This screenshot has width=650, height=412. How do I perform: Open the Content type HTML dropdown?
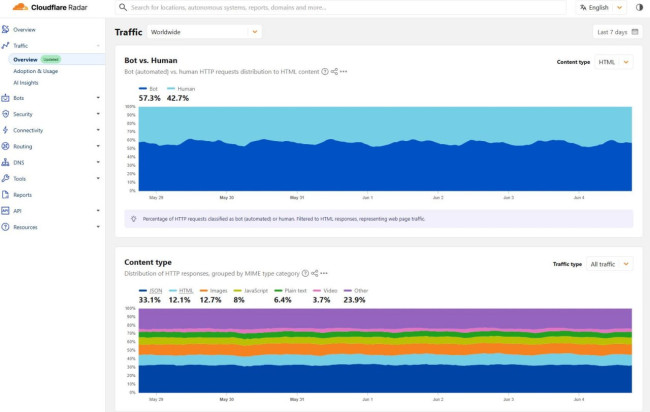coord(614,62)
